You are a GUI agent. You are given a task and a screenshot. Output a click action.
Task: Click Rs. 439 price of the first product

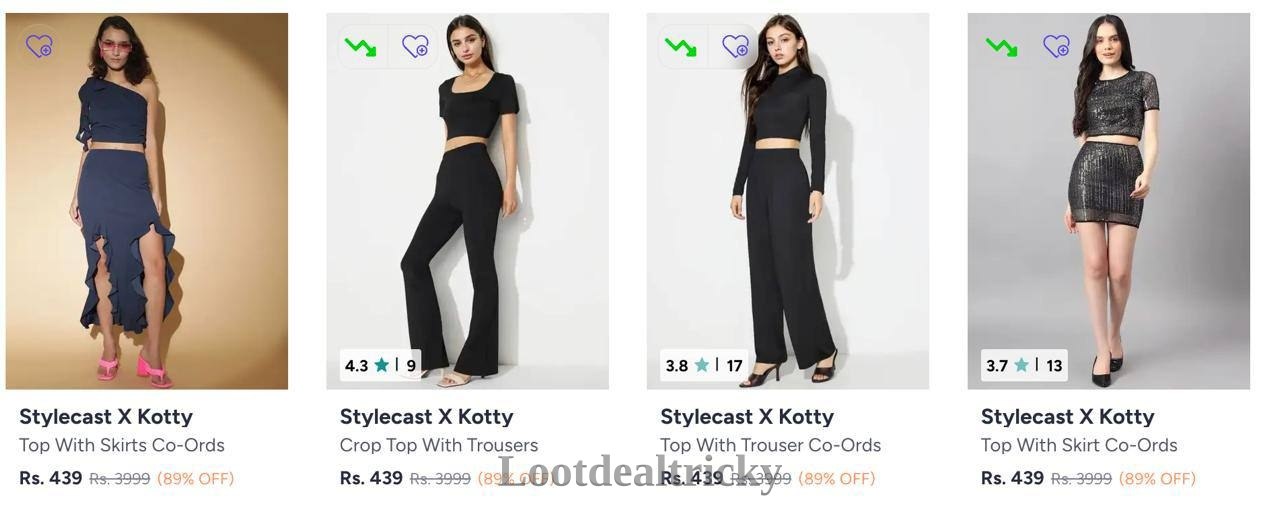coord(51,478)
